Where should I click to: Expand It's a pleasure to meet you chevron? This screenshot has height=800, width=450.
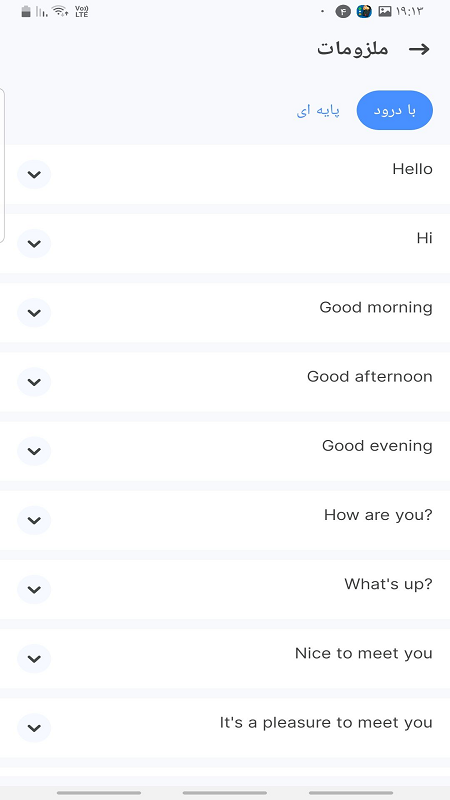click(34, 728)
